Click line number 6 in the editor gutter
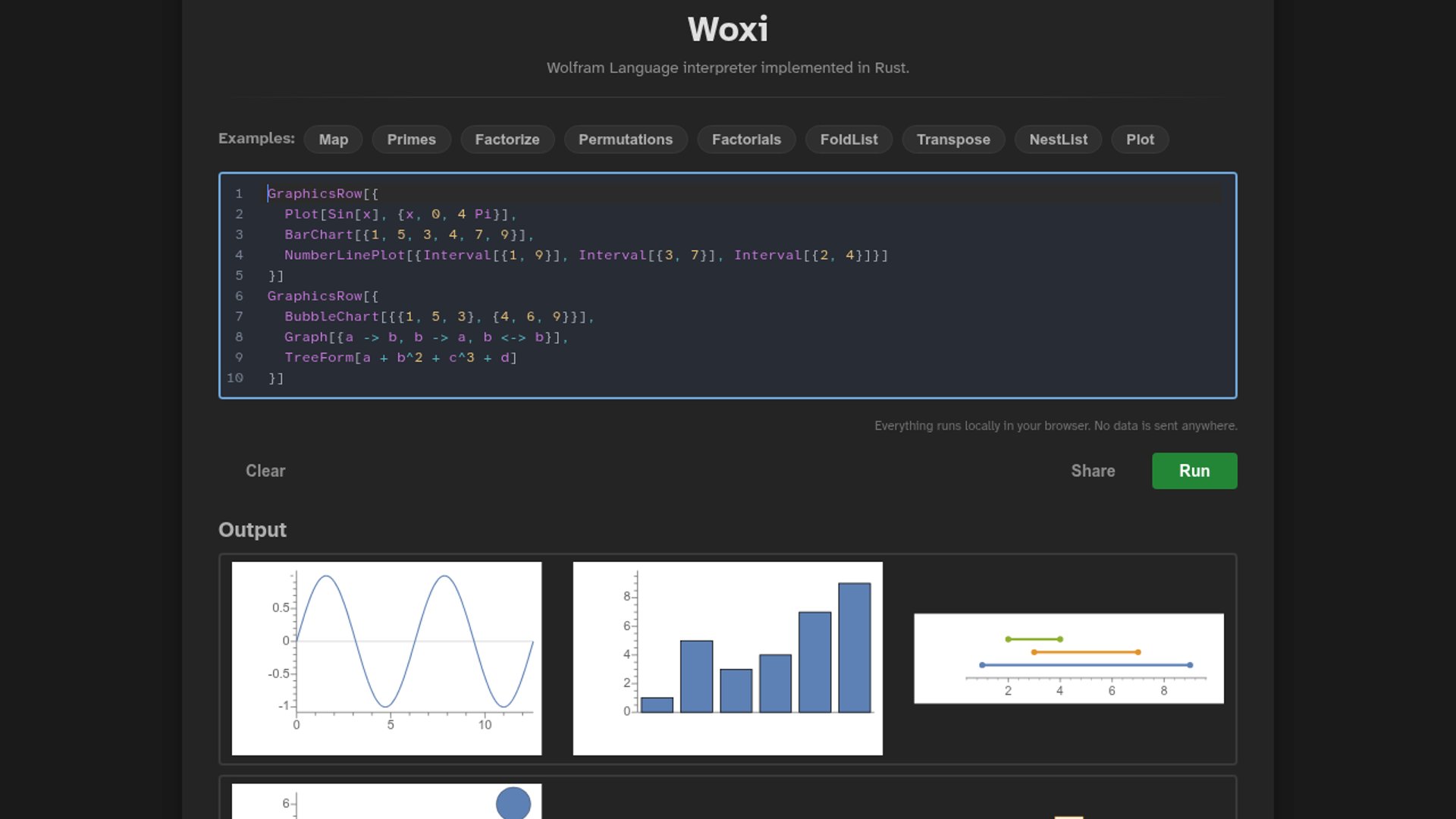 [239, 297]
